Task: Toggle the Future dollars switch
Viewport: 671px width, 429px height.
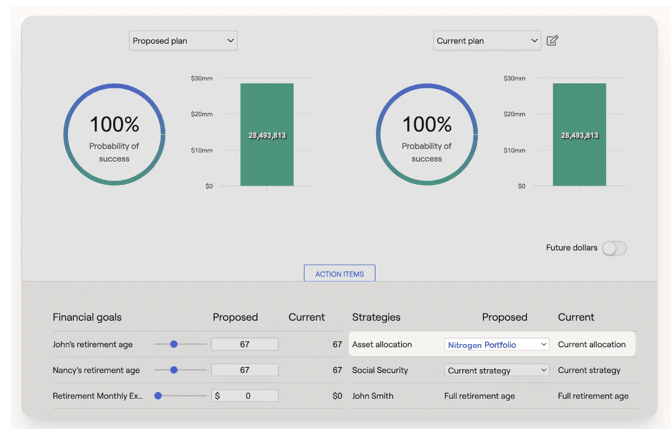Action: point(614,248)
